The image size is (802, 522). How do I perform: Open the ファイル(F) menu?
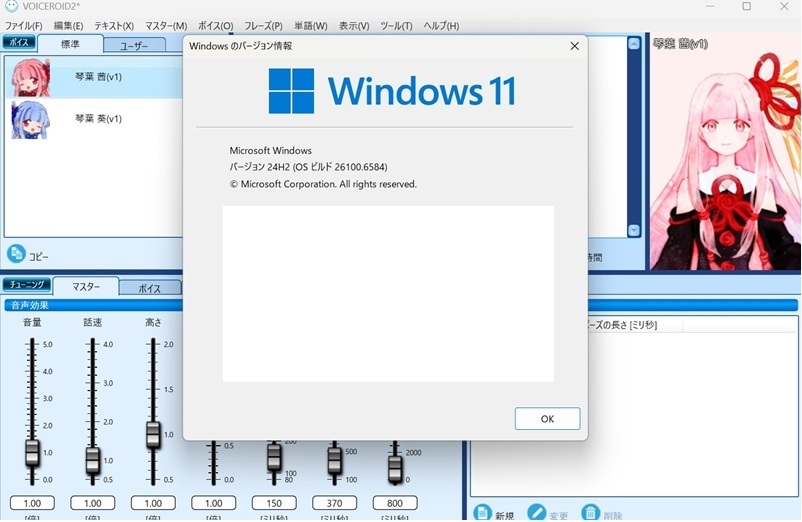pyautogui.click(x=24, y=26)
